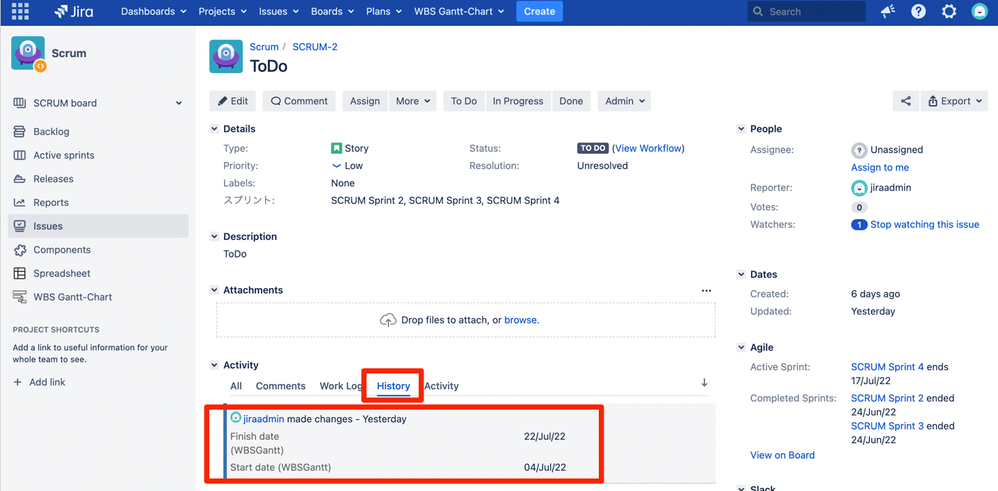Select Issues in the sidebar

pos(98,226)
